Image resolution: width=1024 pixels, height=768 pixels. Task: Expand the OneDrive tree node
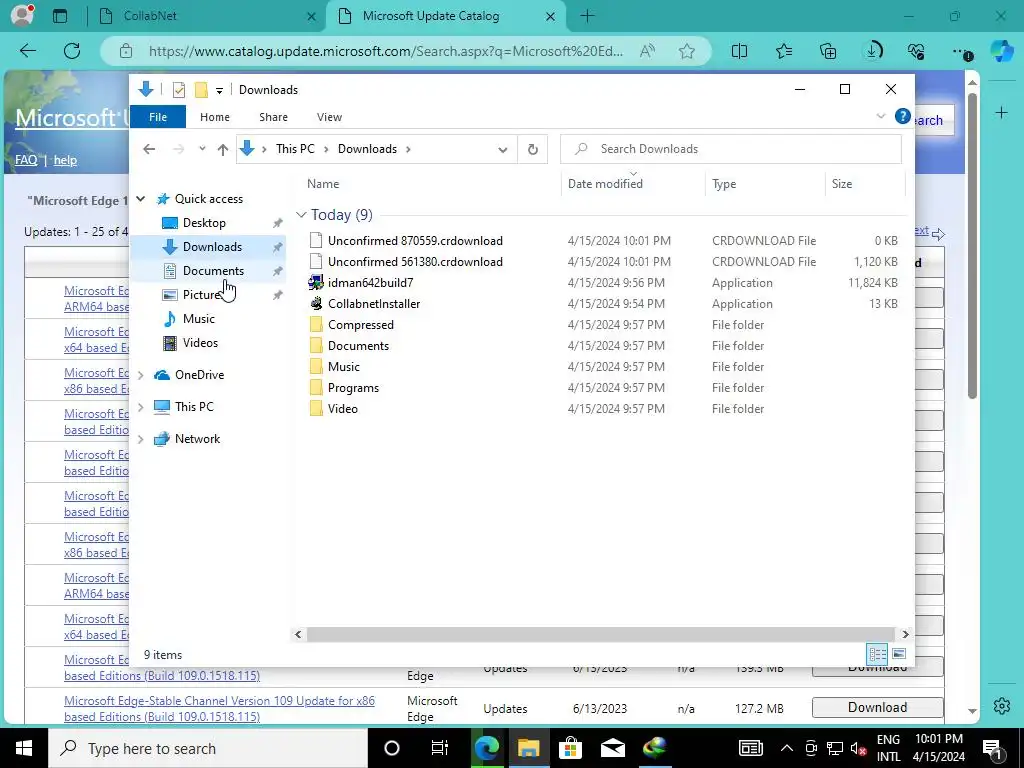pos(140,375)
